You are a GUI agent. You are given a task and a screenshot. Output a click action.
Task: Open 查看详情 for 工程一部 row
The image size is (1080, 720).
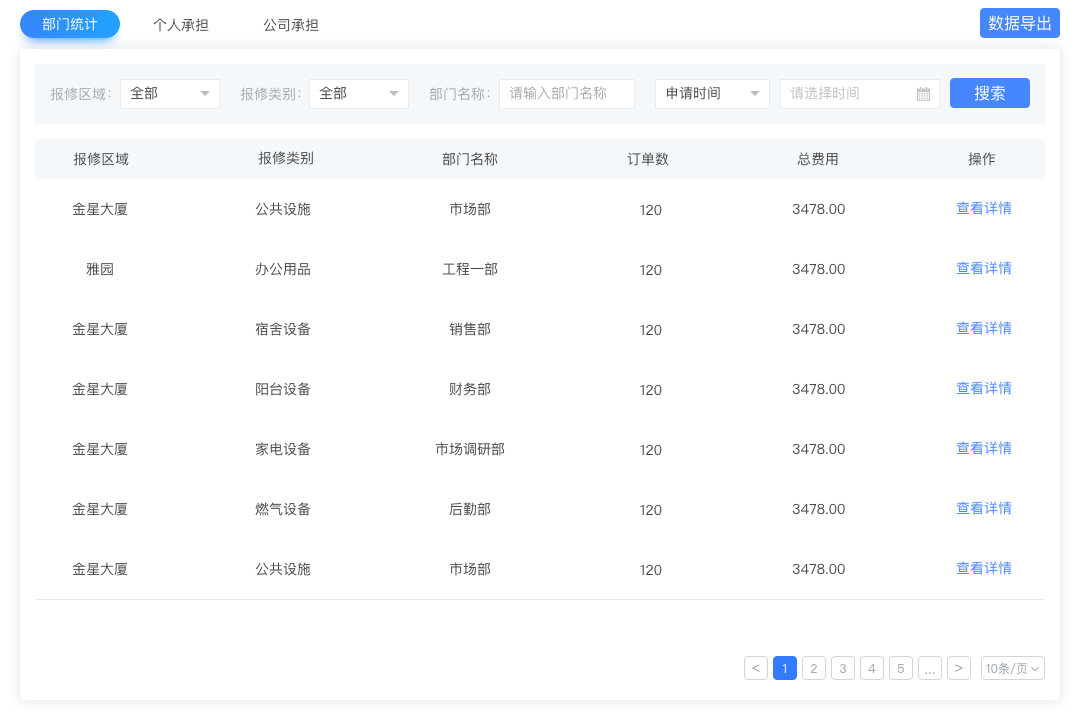(984, 269)
